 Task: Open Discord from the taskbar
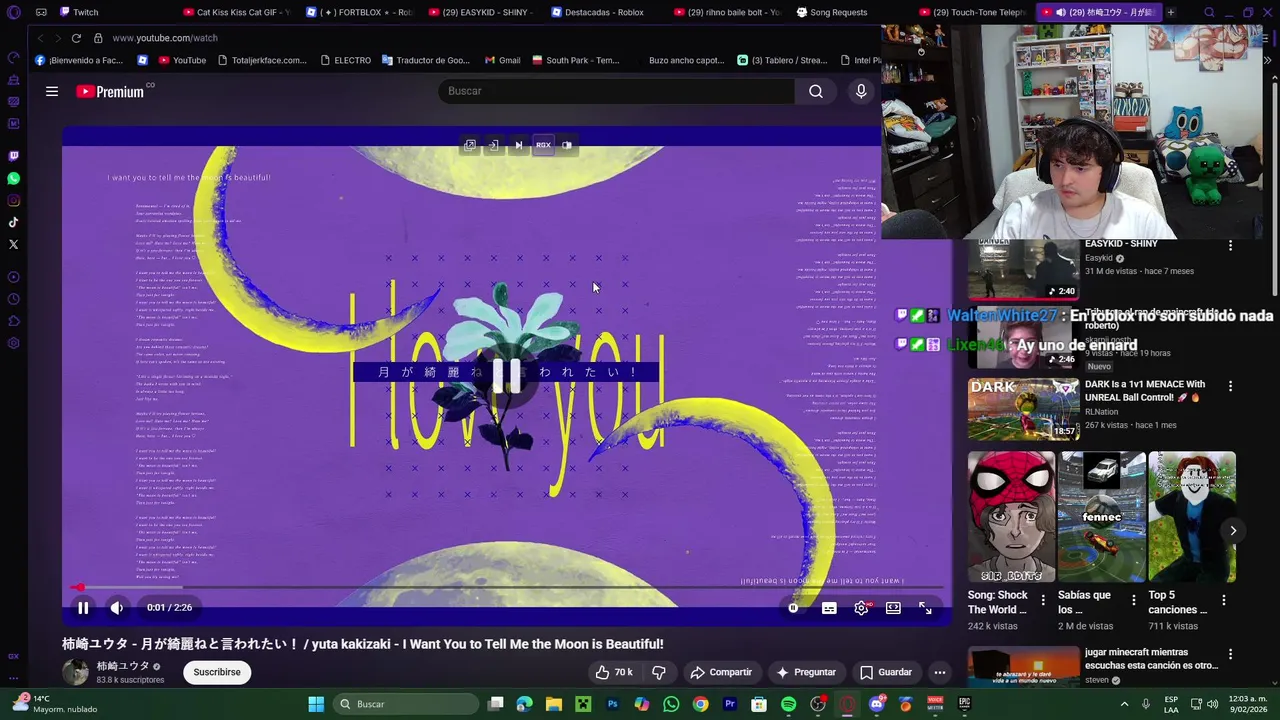pyautogui.click(x=877, y=704)
